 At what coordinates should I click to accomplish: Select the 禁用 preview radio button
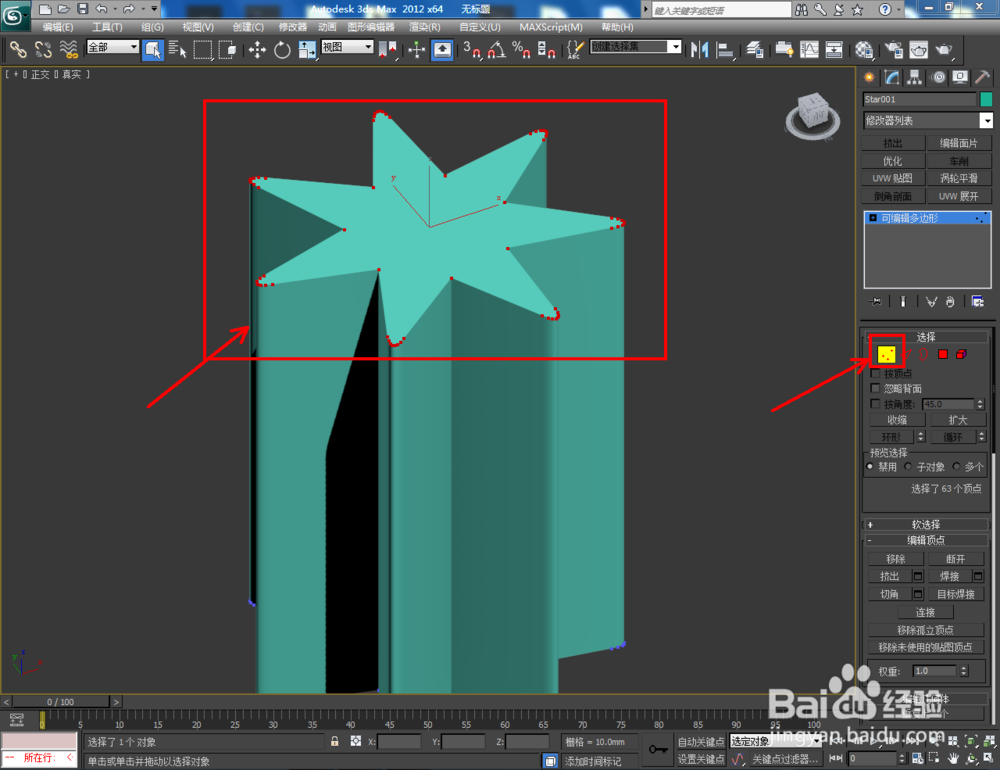pyautogui.click(x=870, y=466)
